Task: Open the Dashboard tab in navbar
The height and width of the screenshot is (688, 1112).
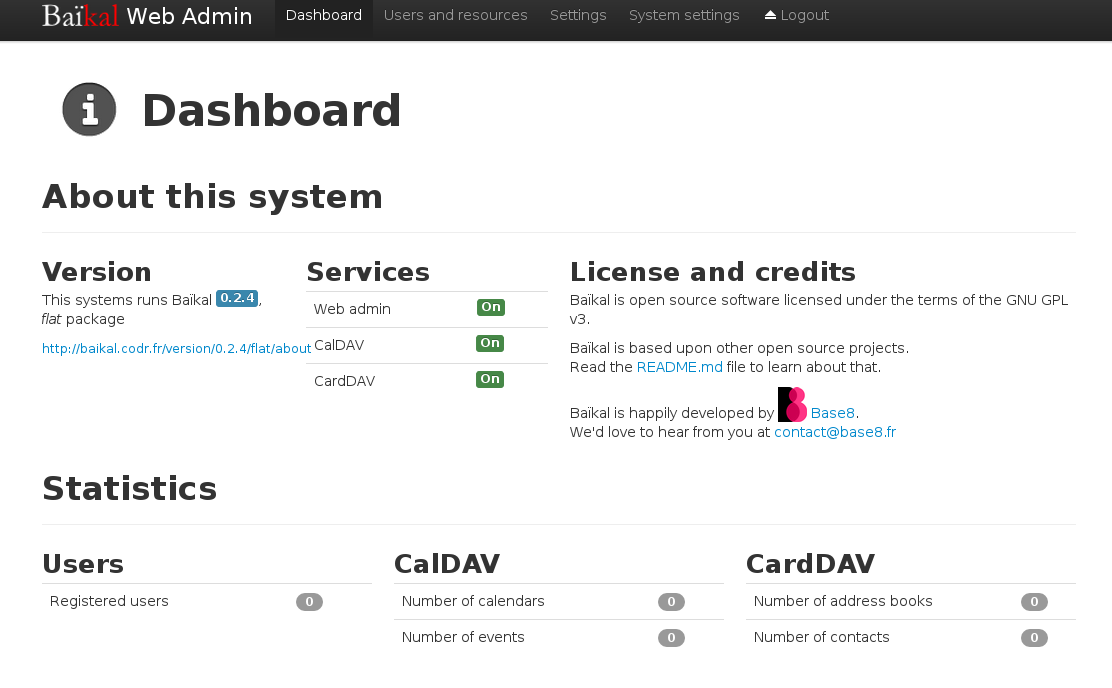Action: (323, 15)
